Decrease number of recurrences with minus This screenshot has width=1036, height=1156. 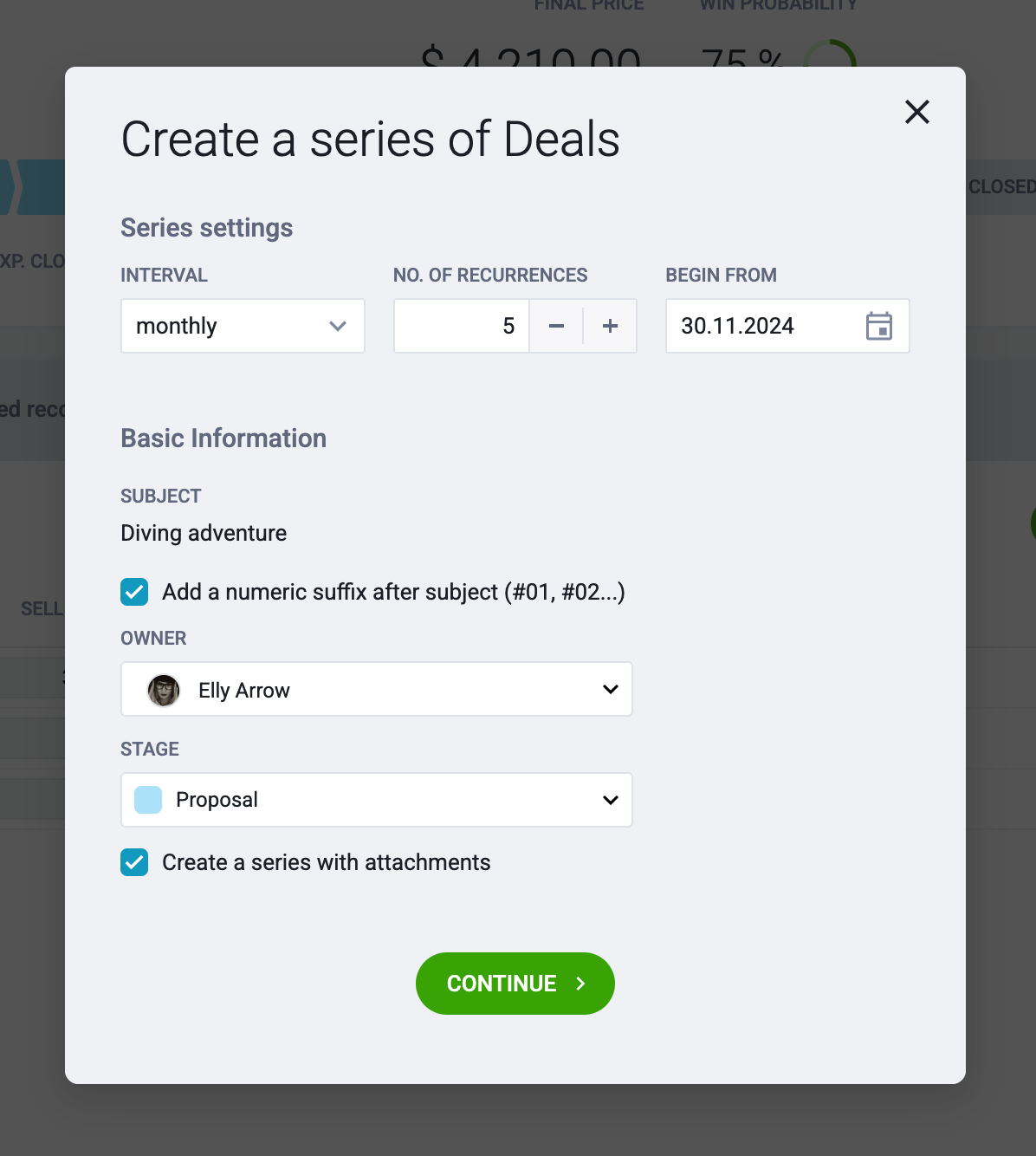[x=556, y=326]
